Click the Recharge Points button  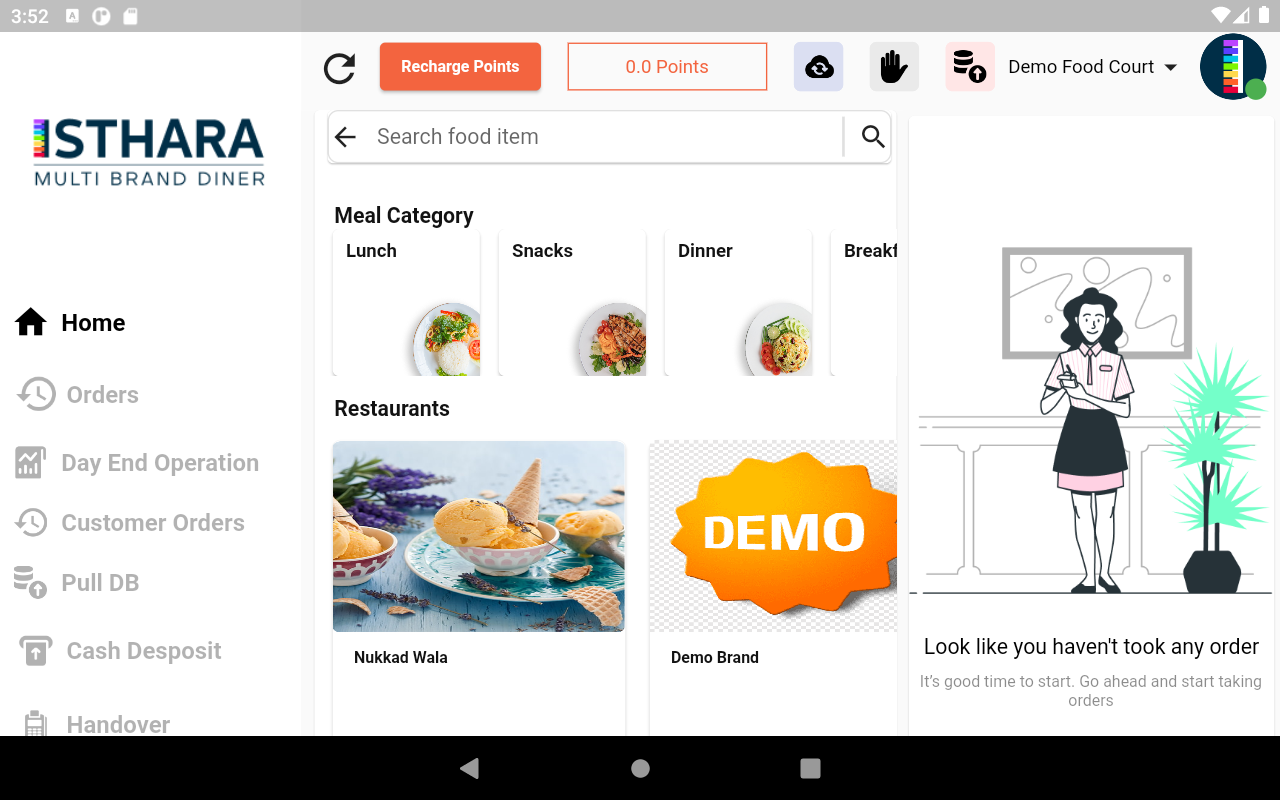[460, 67]
